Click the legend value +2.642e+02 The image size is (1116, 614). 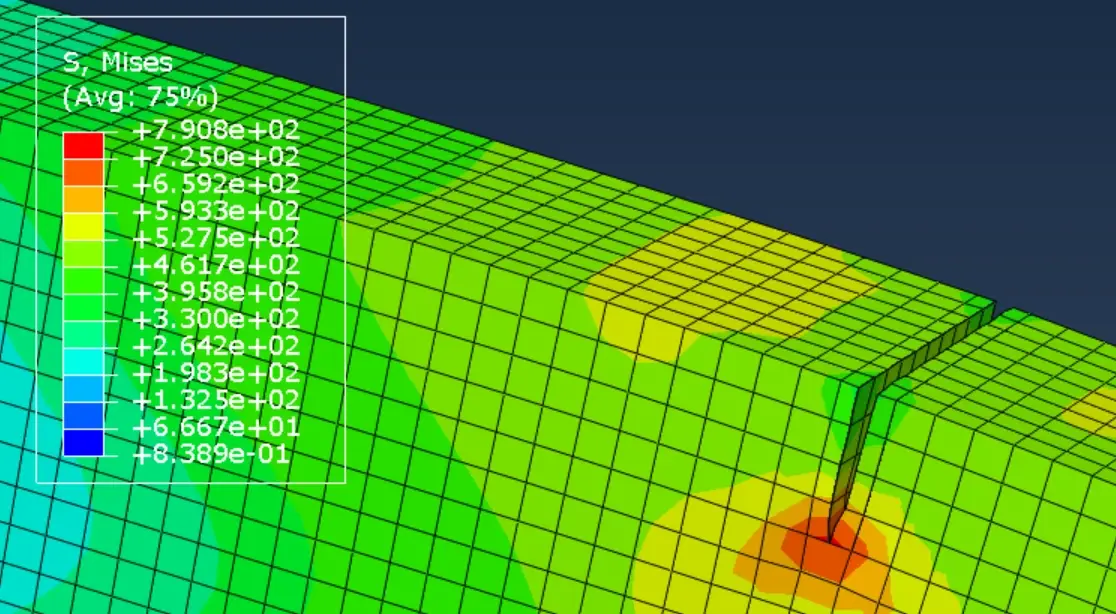pos(216,346)
